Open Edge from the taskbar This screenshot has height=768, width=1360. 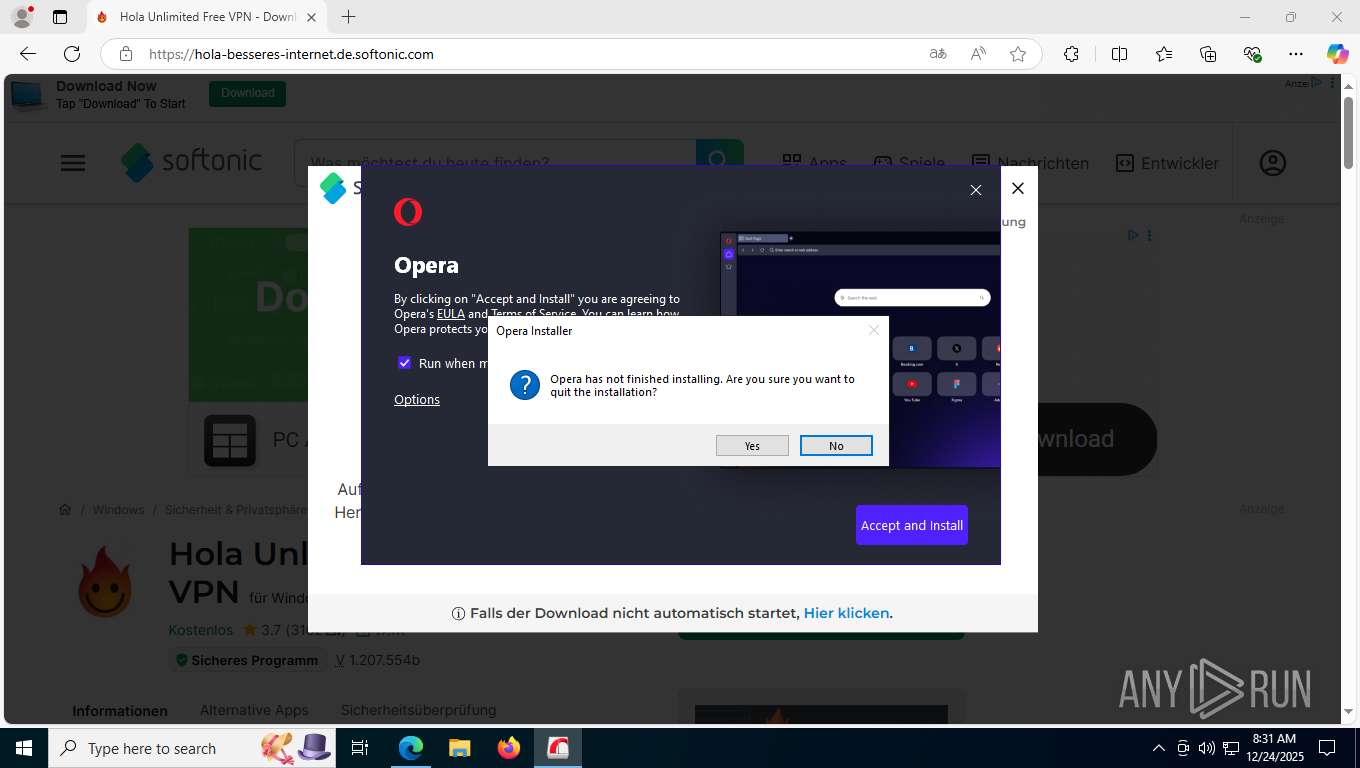coord(410,748)
